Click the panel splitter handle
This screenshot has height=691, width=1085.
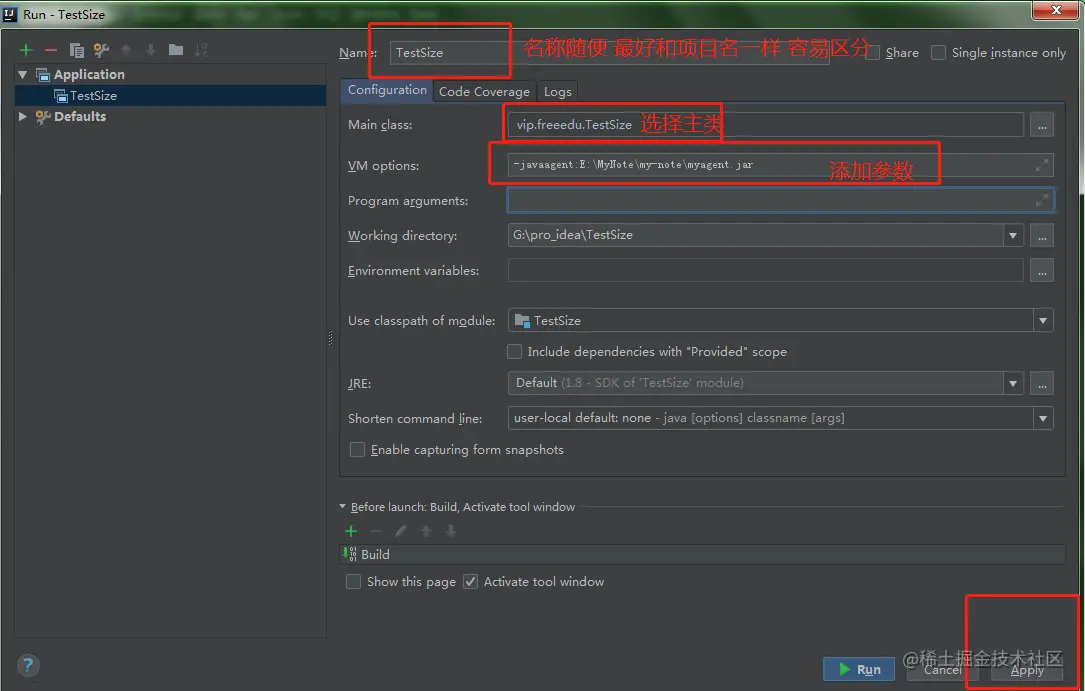(x=330, y=338)
